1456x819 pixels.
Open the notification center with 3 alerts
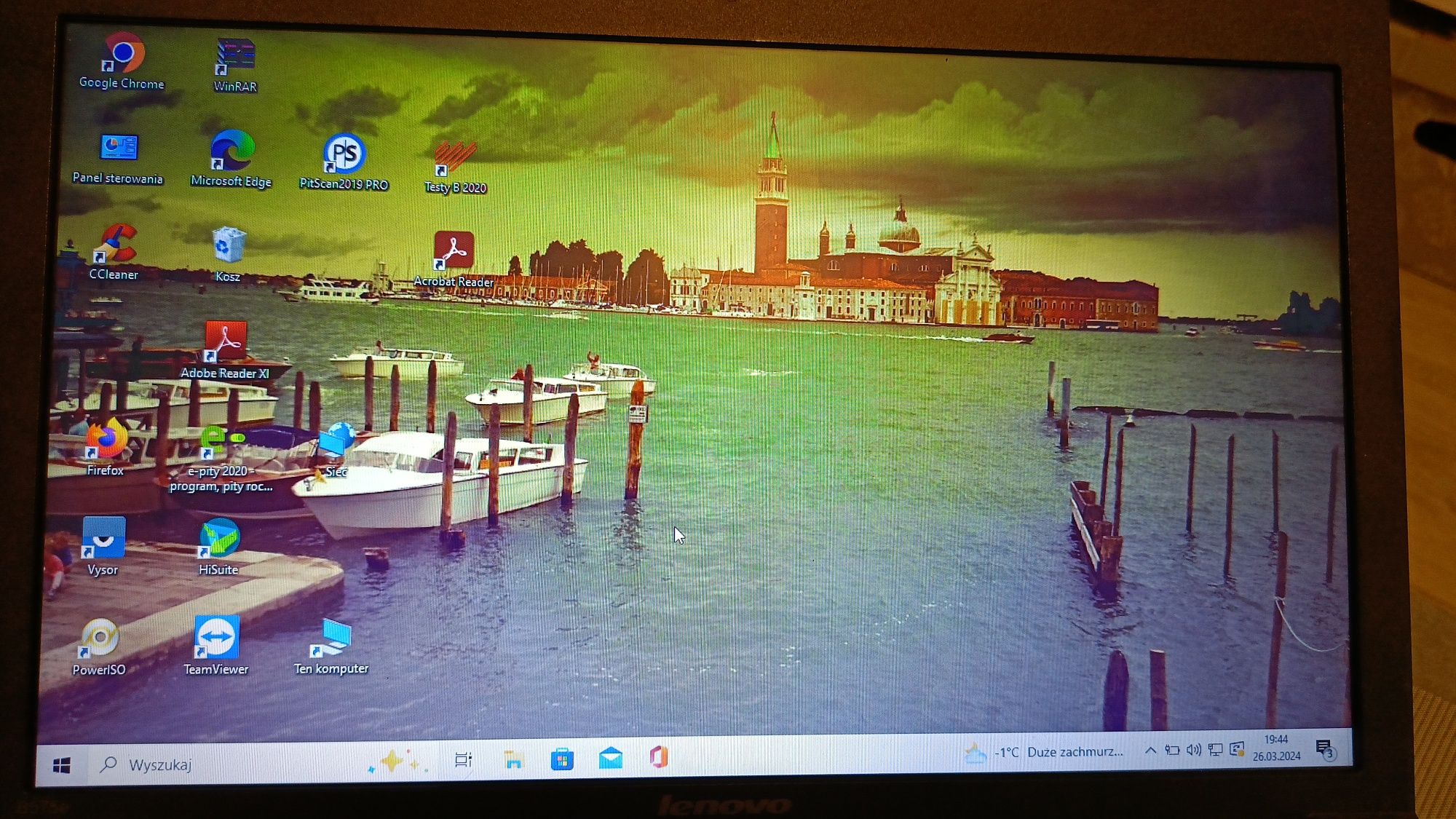[x=1325, y=748]
